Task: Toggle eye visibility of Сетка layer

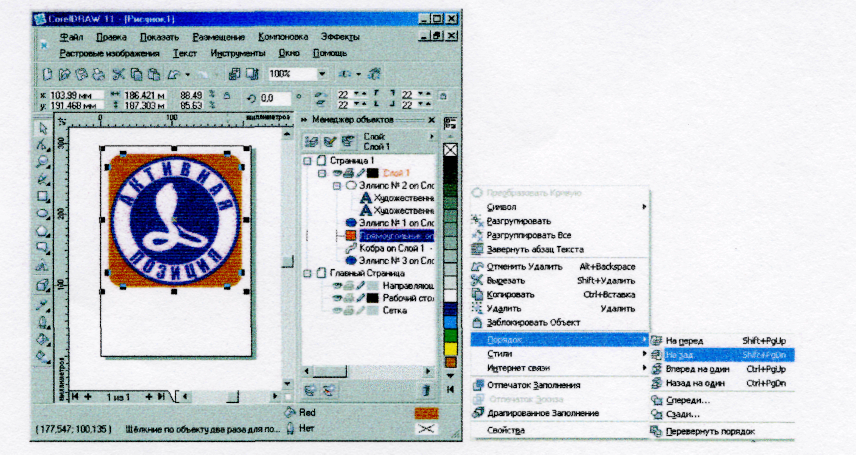Action: tap(337, 311)
